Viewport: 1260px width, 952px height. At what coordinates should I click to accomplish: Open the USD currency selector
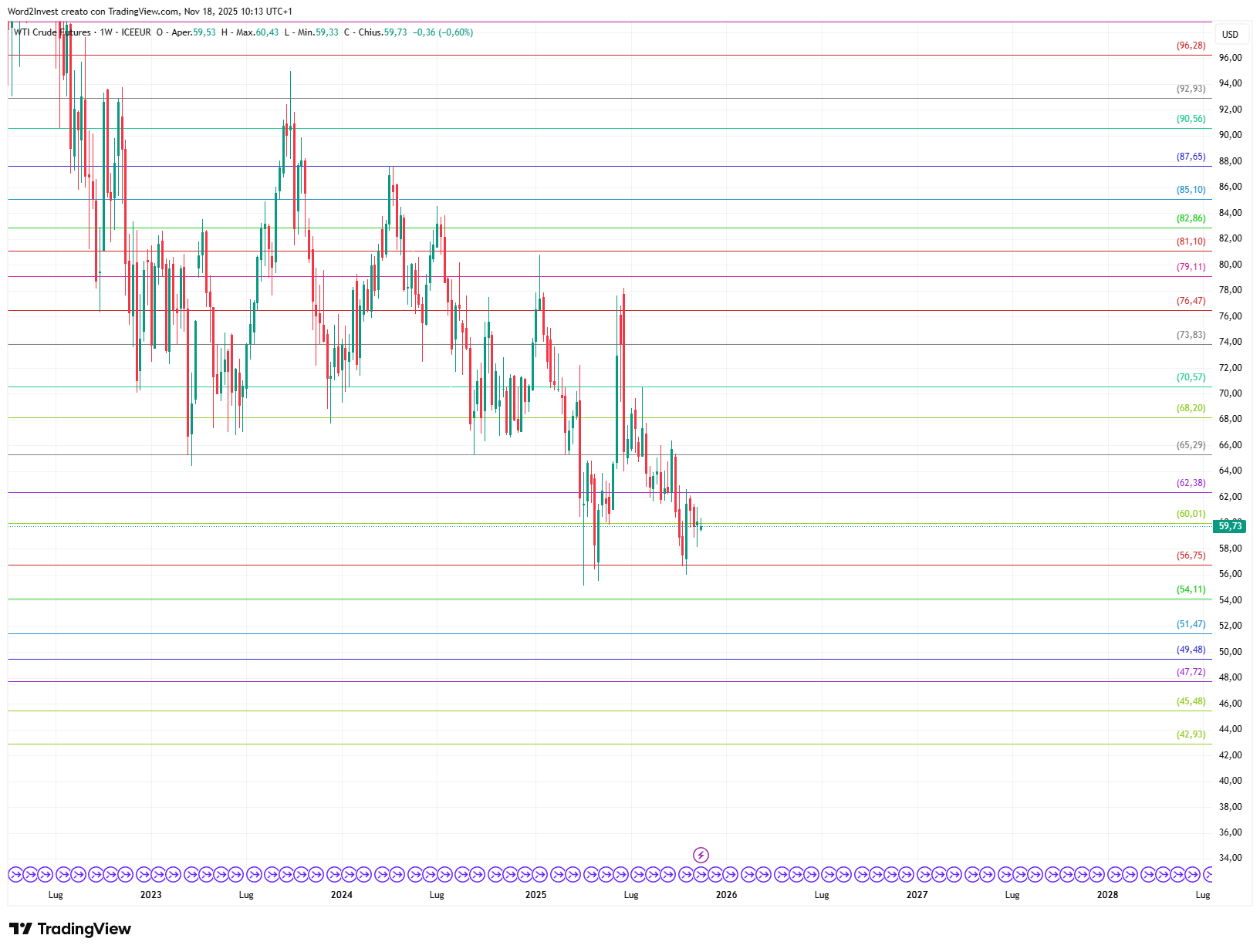[1230, 34]
